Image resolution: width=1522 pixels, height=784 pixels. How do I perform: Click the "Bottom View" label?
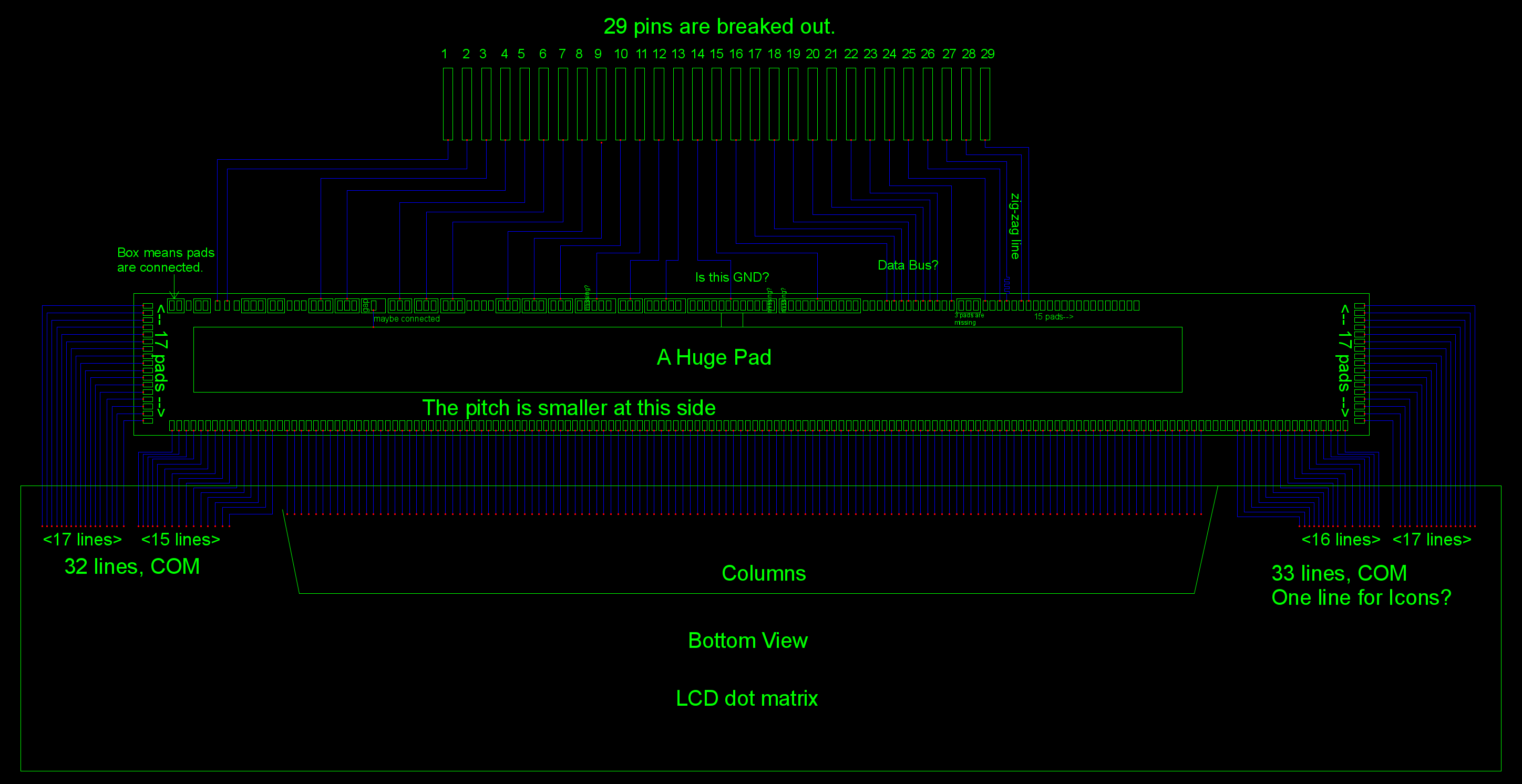[x=747, y=641]
